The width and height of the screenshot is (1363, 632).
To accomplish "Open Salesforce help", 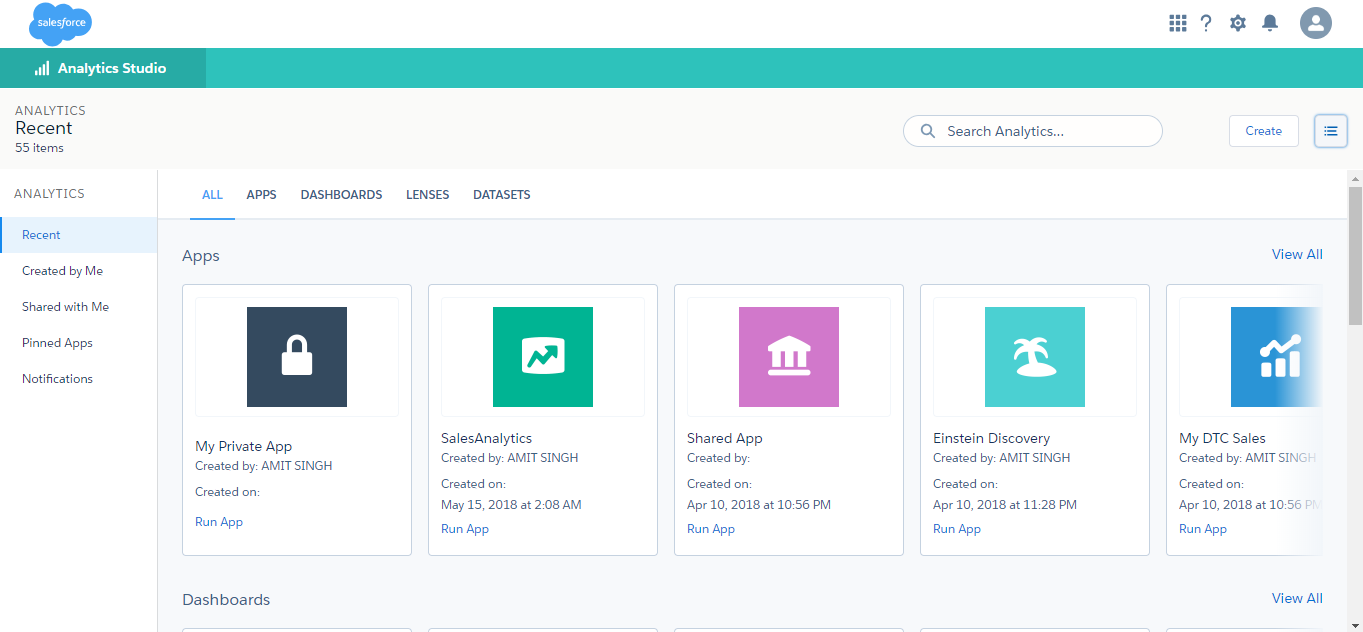I will pyautogui.click(x=1206, y=22).
